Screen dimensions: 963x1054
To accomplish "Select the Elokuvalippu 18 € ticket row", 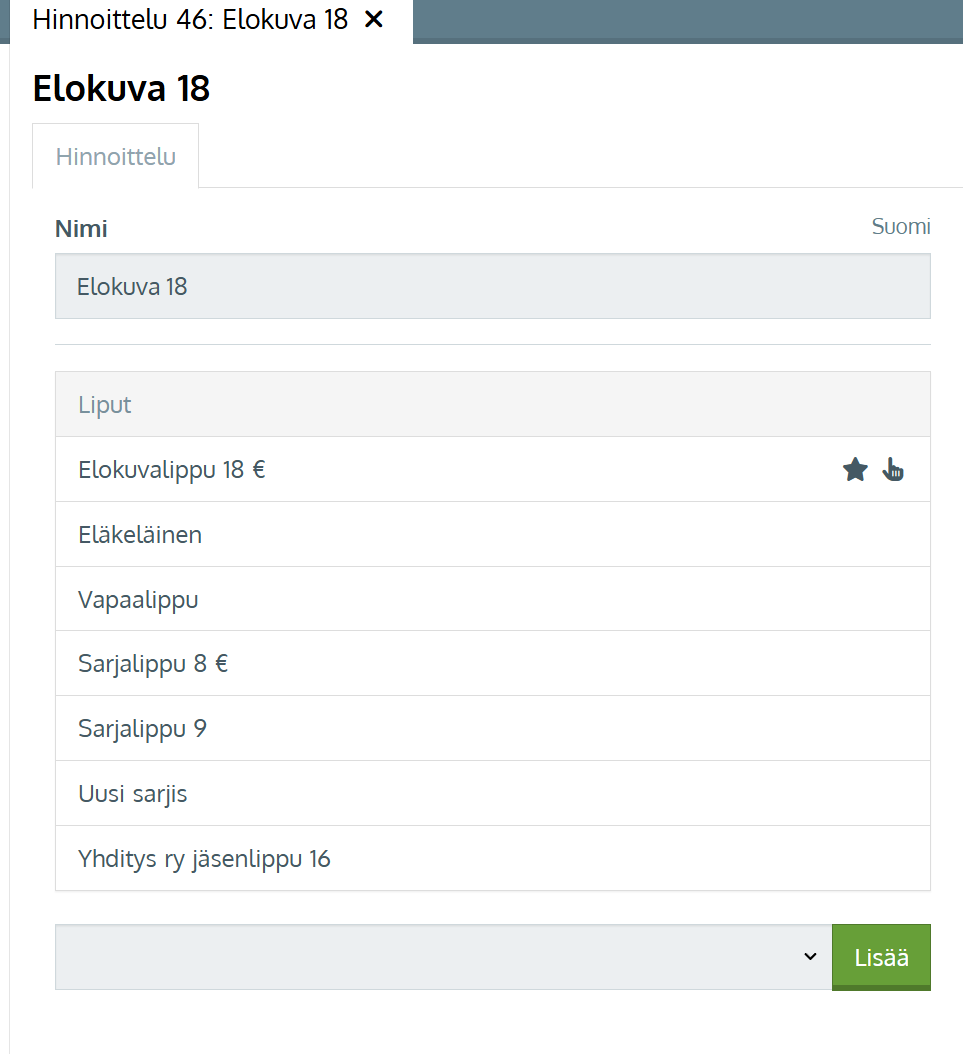I will 172,469.
